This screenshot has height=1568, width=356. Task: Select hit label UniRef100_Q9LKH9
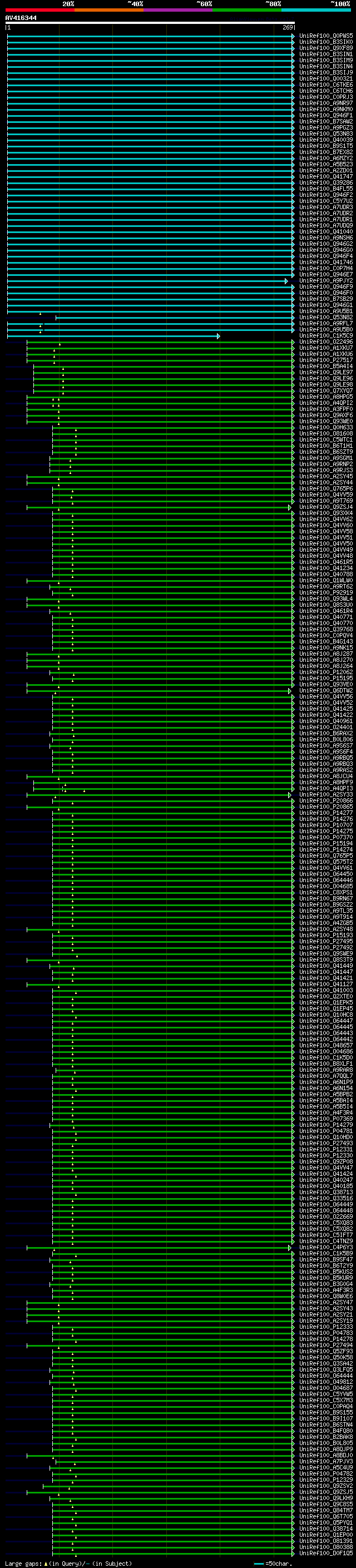tap(326, 1498)
